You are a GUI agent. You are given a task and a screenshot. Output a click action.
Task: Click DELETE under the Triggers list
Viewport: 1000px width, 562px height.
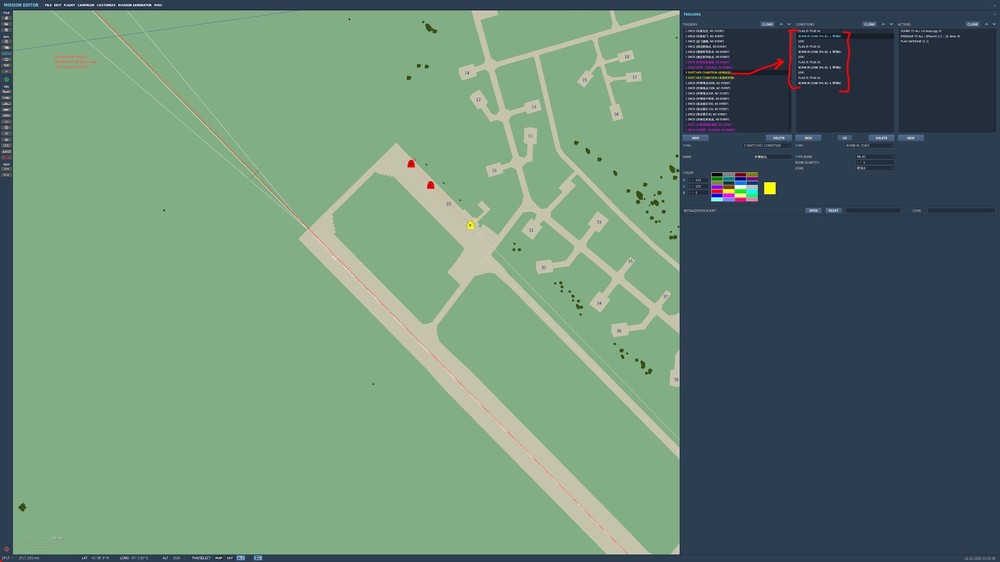[779, 138]
